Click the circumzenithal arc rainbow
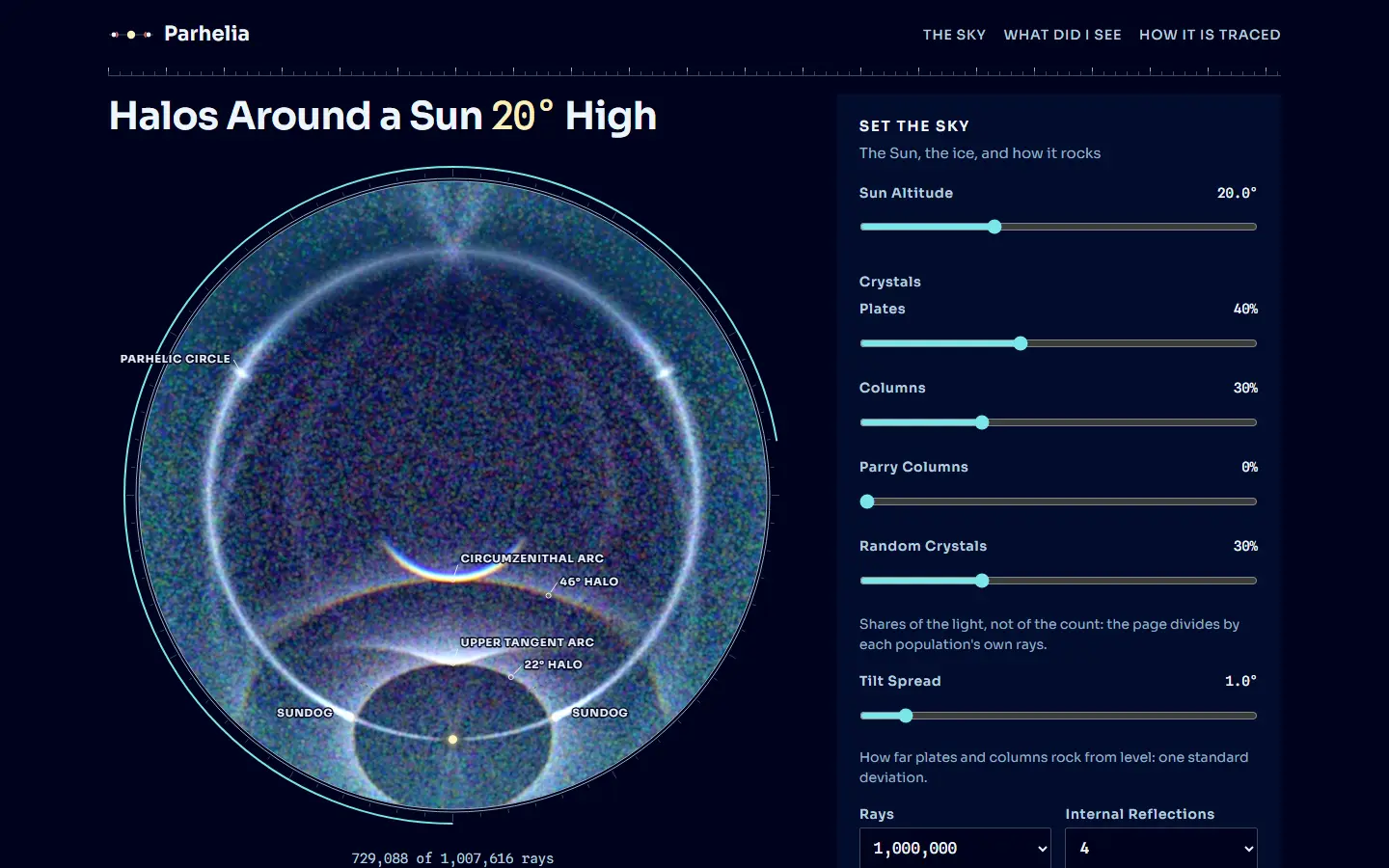The image size is (1389, 868). pos(451,565)
